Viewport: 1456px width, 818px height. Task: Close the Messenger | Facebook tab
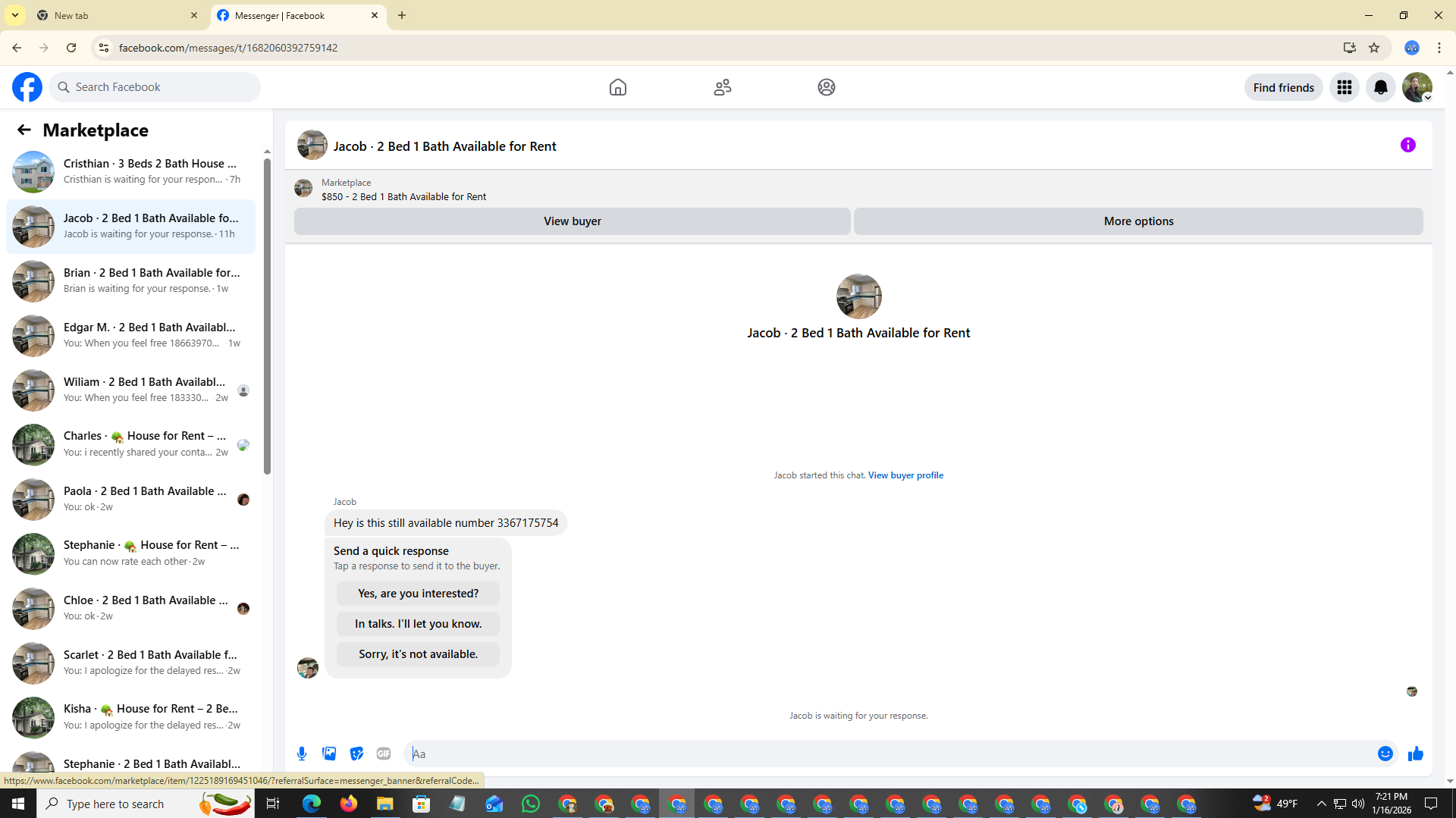[x=375, y=15]
